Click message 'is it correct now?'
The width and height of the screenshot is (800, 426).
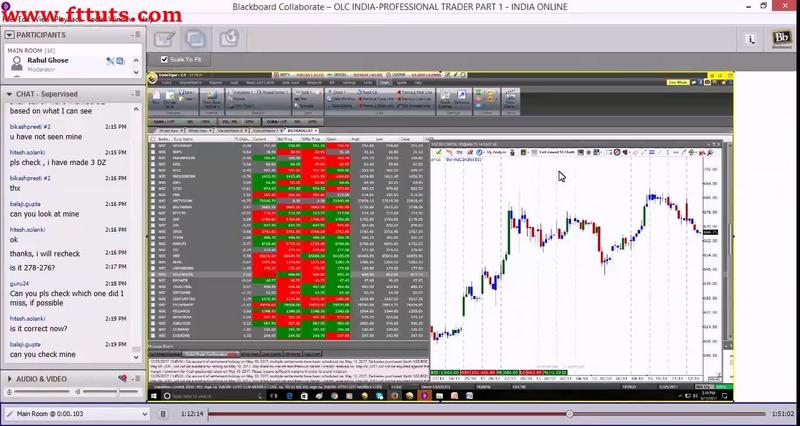click(38, 329)
